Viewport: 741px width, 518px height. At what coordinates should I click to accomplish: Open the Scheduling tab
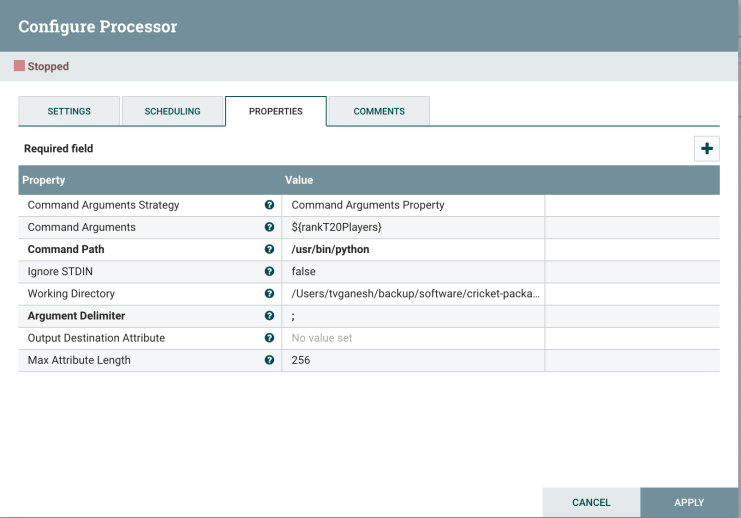point(172,111)
